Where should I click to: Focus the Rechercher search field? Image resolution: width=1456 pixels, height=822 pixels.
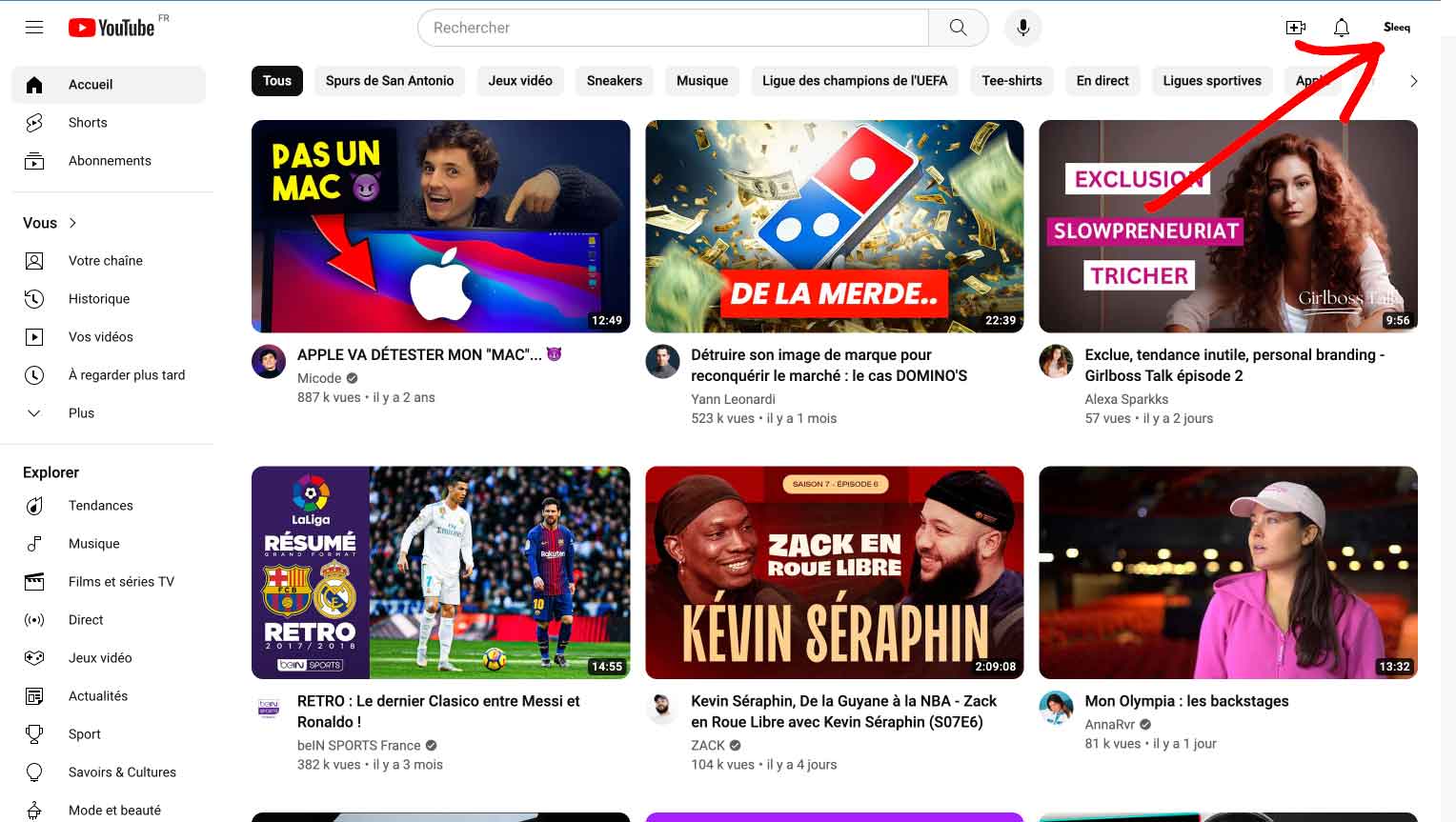[673, 28]
